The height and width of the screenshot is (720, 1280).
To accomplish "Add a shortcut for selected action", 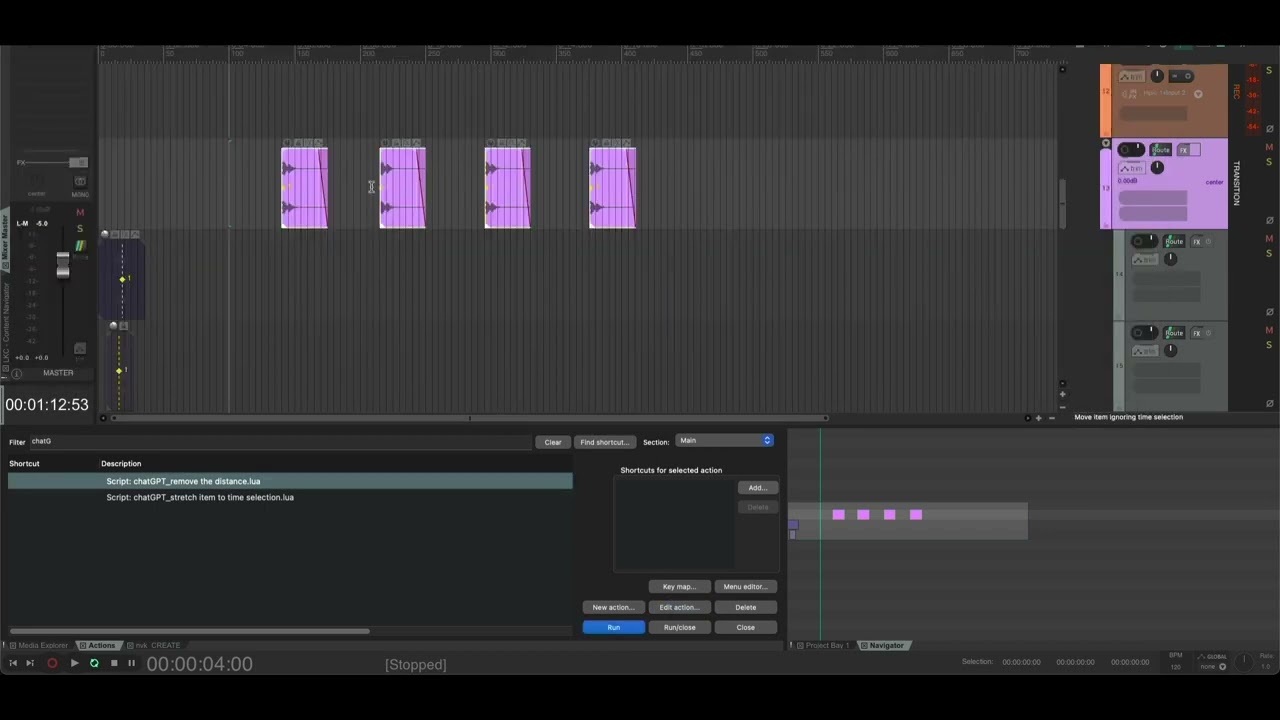I will tap(758, 488).
